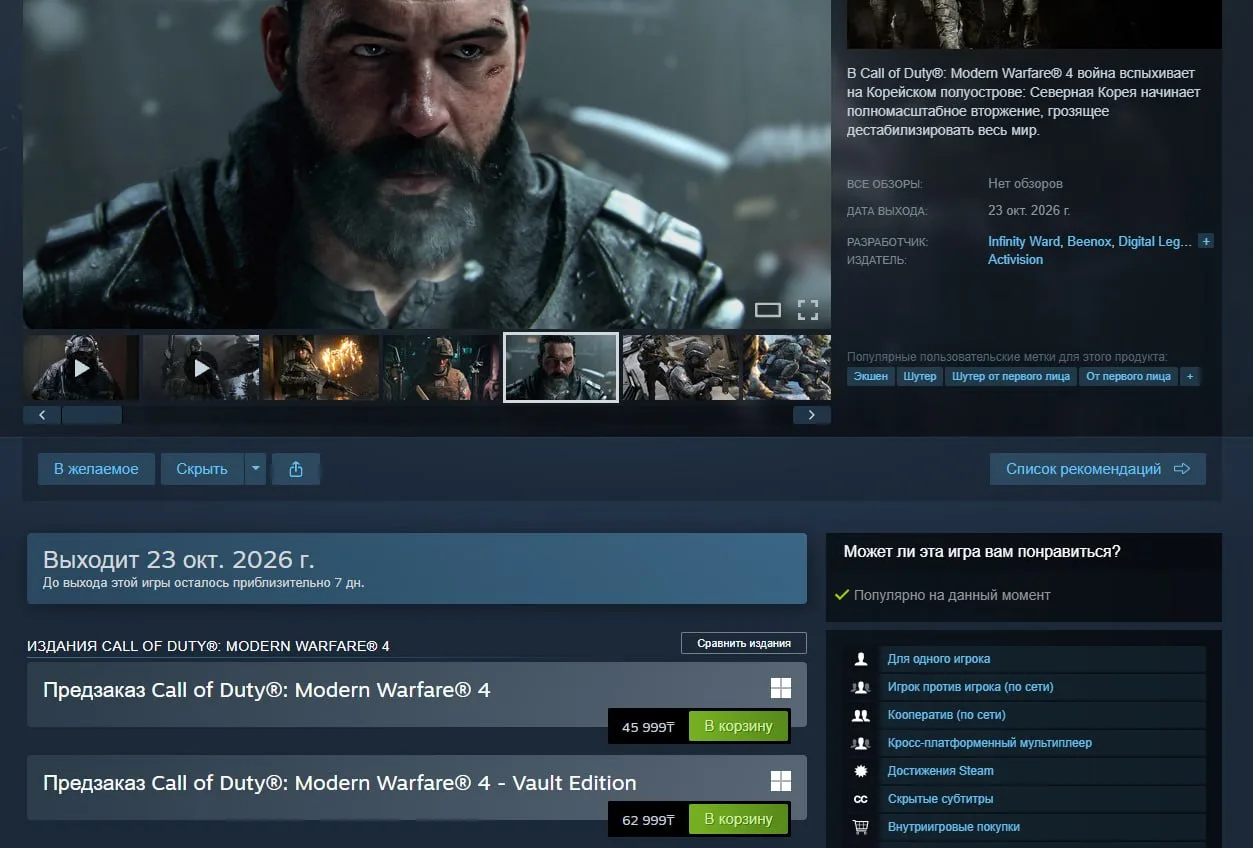Click the "Для одного игрока" feature link
This screenshot has width=1253, height=848.
939,659
